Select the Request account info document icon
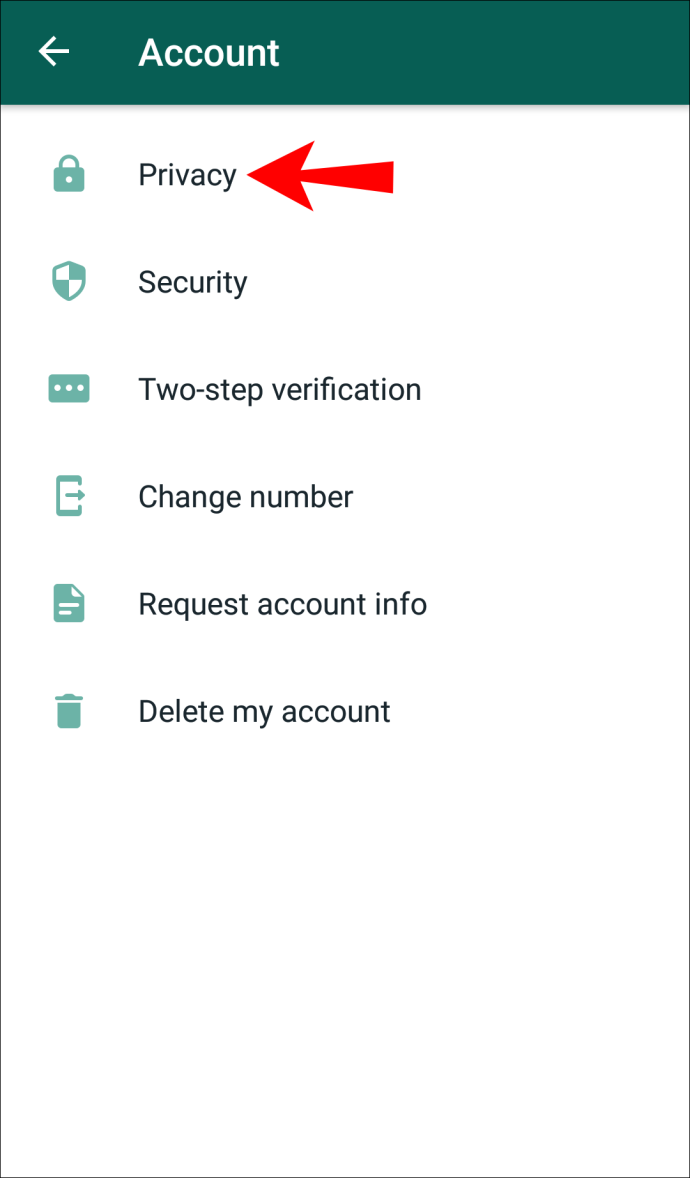 [69, 604]
